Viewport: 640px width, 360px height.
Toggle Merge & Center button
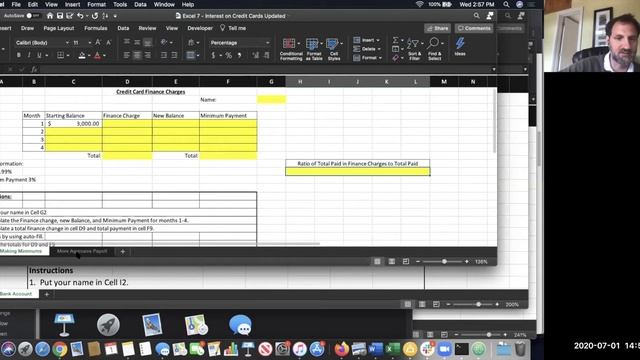click(x=190, y=55)
